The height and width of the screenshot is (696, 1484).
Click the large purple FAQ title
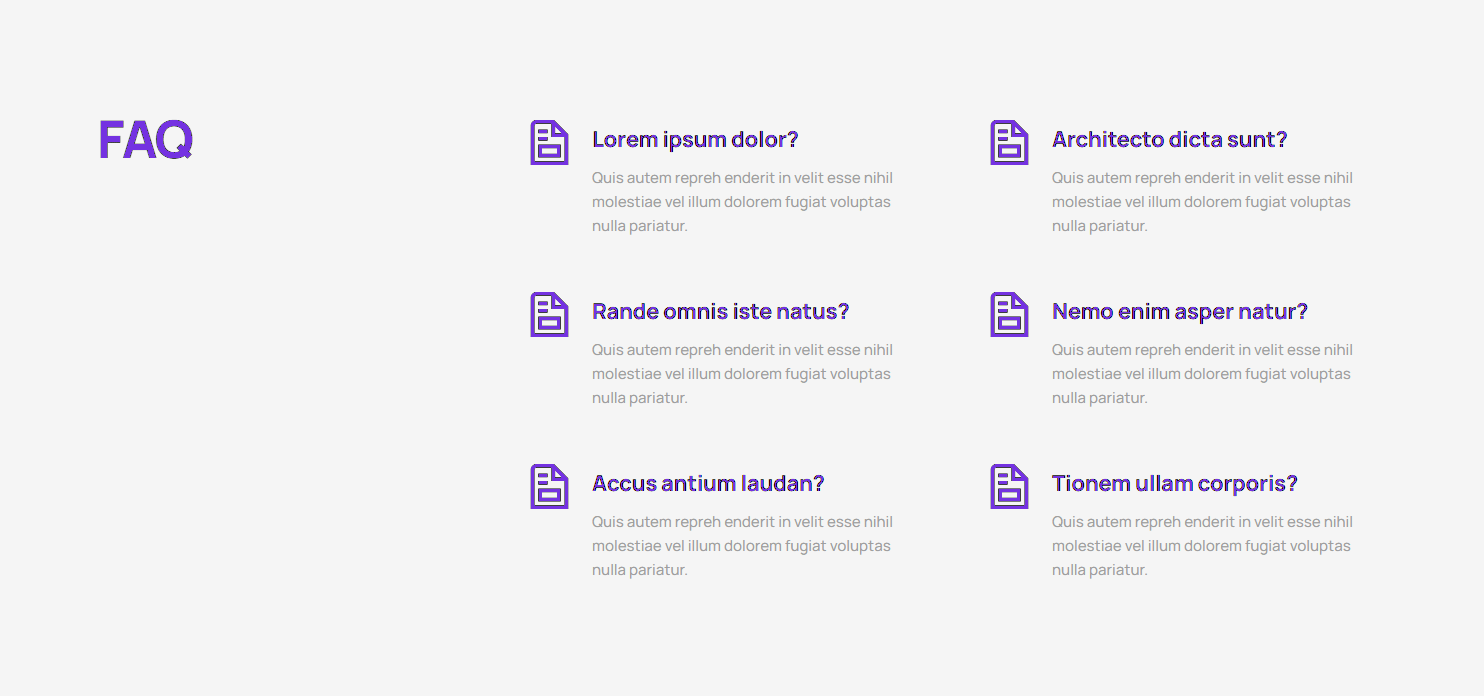coord(145,140)
